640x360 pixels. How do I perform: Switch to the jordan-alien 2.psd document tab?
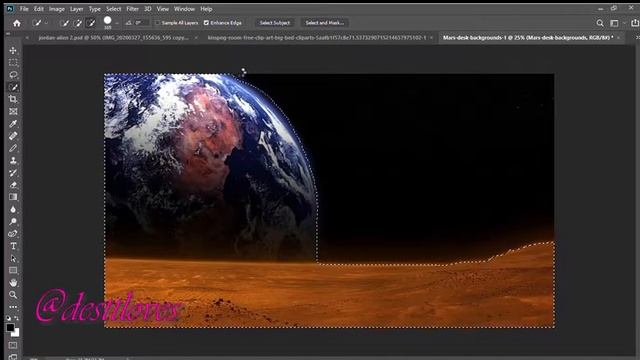coord(113,38)
